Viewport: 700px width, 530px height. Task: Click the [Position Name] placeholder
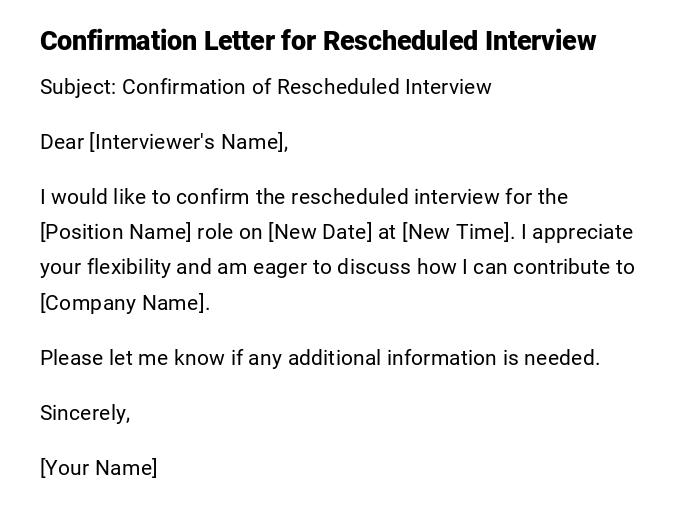(x=115, y=232)
